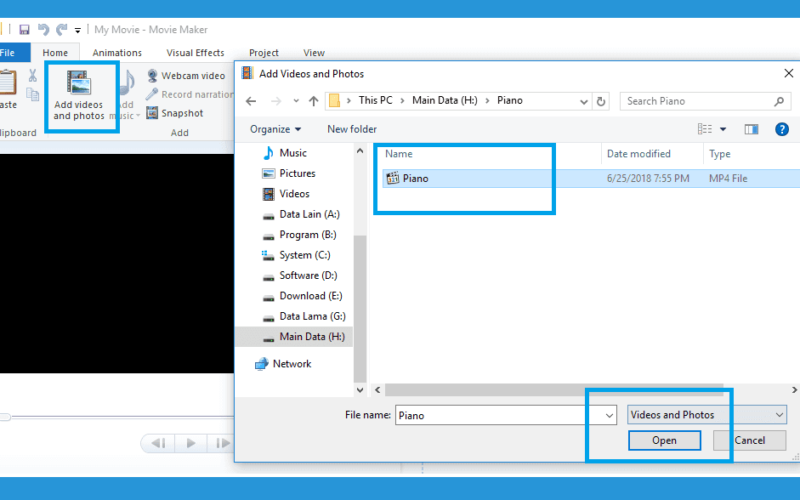Image resolution: width=800 pixels, height=500 pixels.
Task: Click the Snapshot option
Action: point(174,113)
